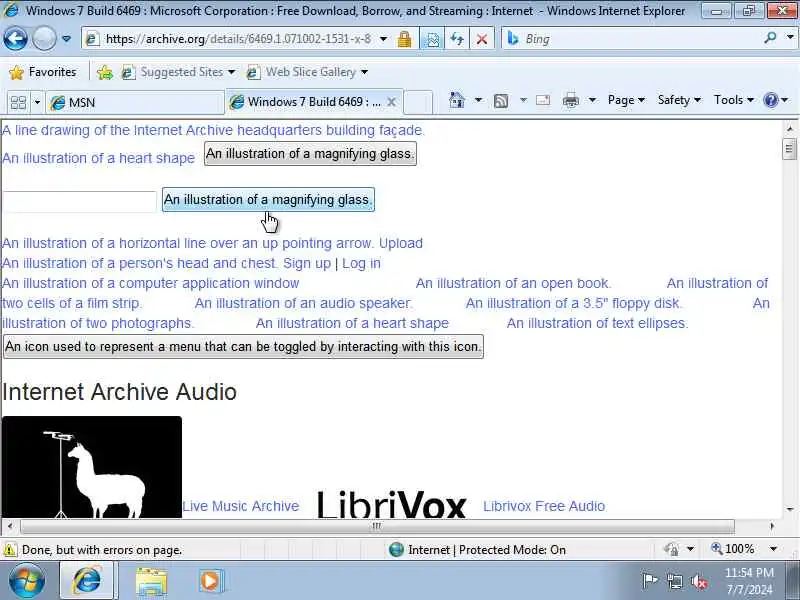800x600 pixels.
Task: Click the llama Live Music thumbnail
Action: (x=92, y=467)
